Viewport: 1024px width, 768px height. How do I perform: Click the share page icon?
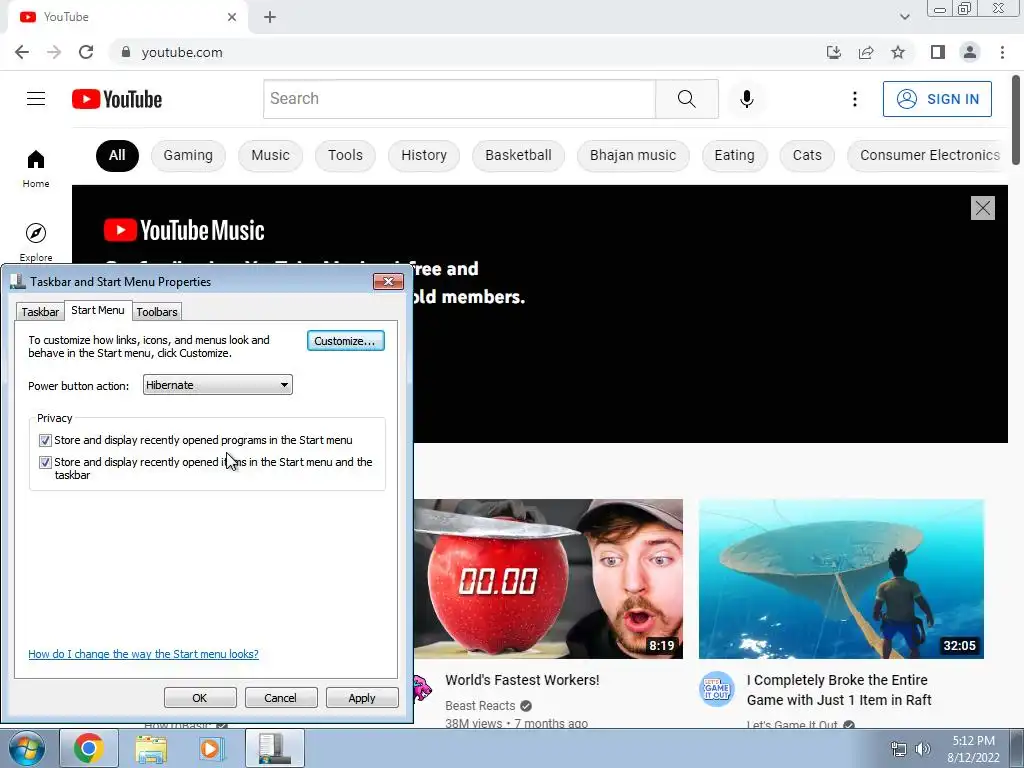point(866,52)
